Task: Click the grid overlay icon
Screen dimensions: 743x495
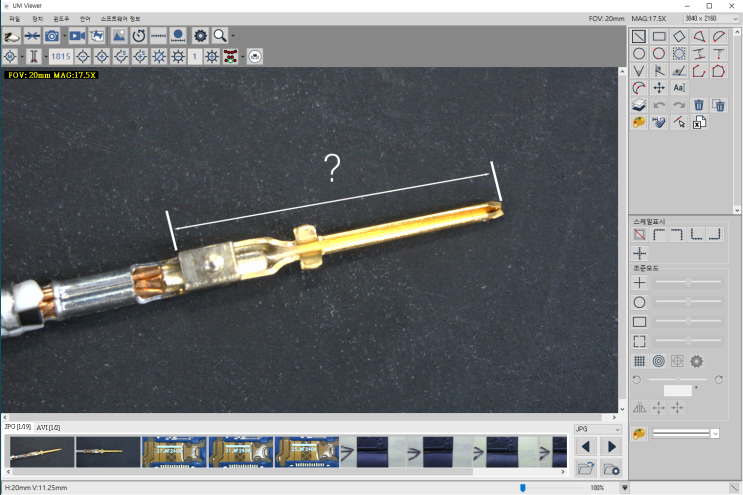Action: tap(639, 361)
